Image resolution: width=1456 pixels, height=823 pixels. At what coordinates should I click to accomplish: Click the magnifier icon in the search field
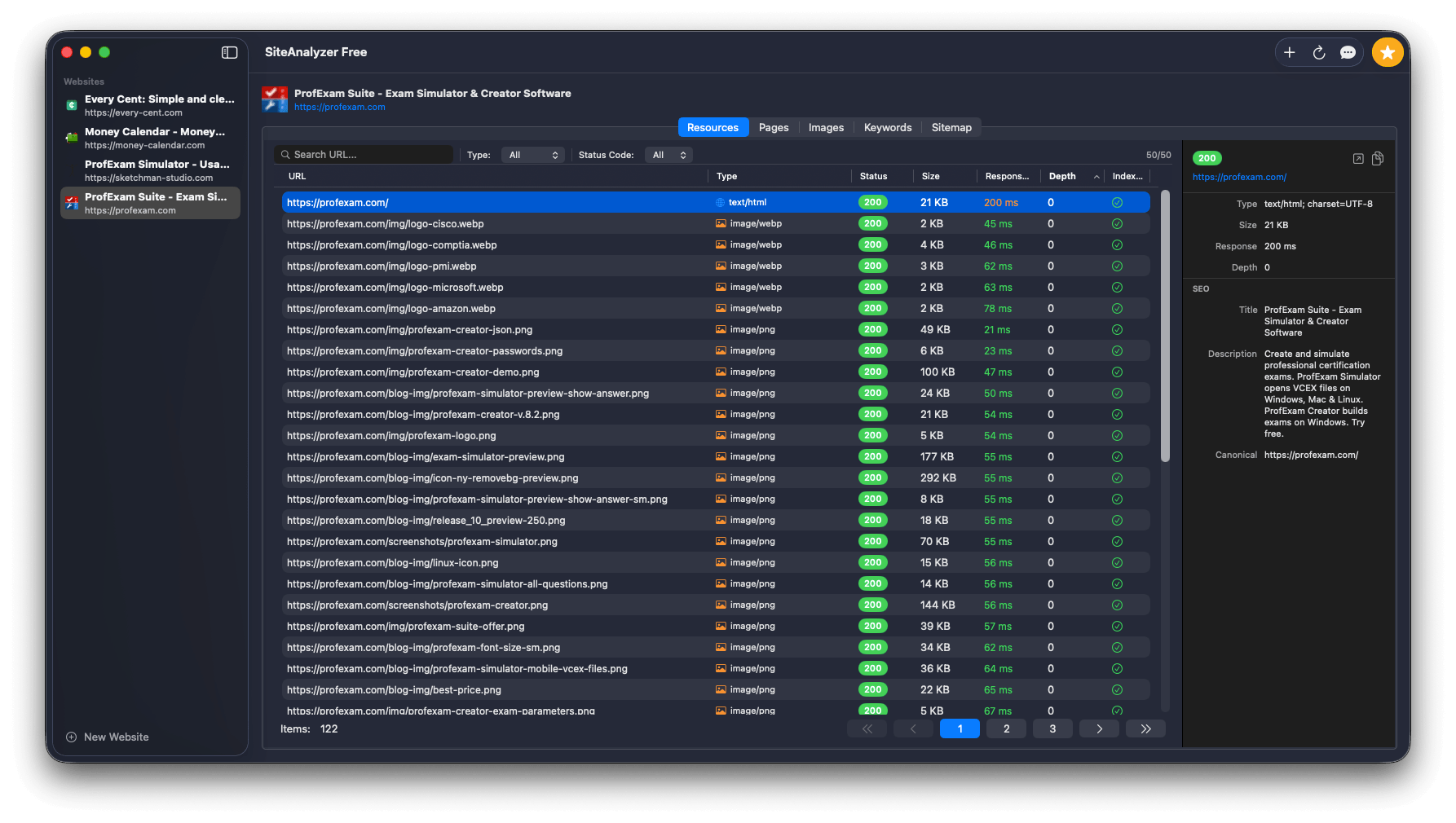285,154
